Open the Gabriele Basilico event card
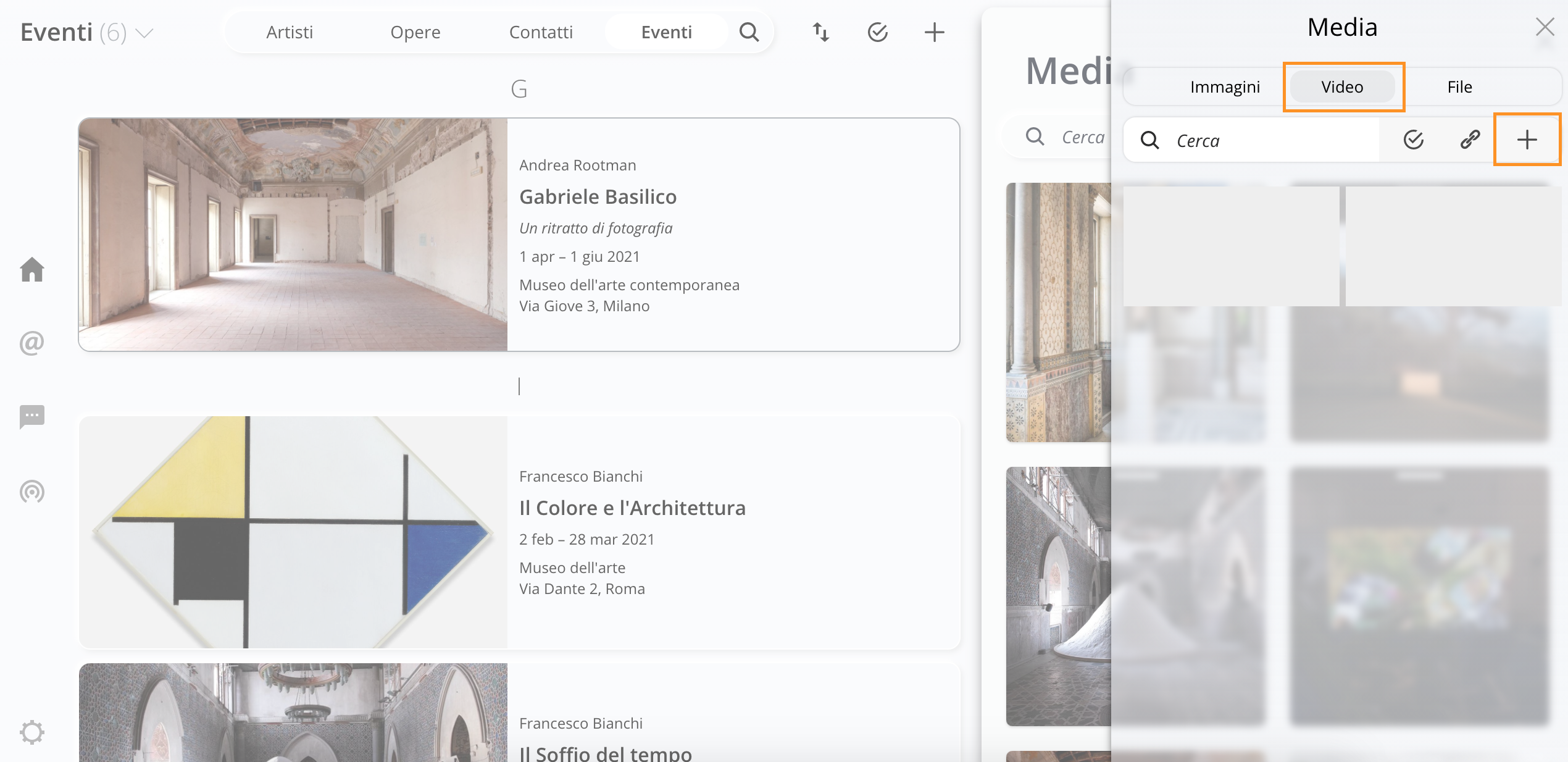The width and height of the screenshot is (1568, 762). 598,196
